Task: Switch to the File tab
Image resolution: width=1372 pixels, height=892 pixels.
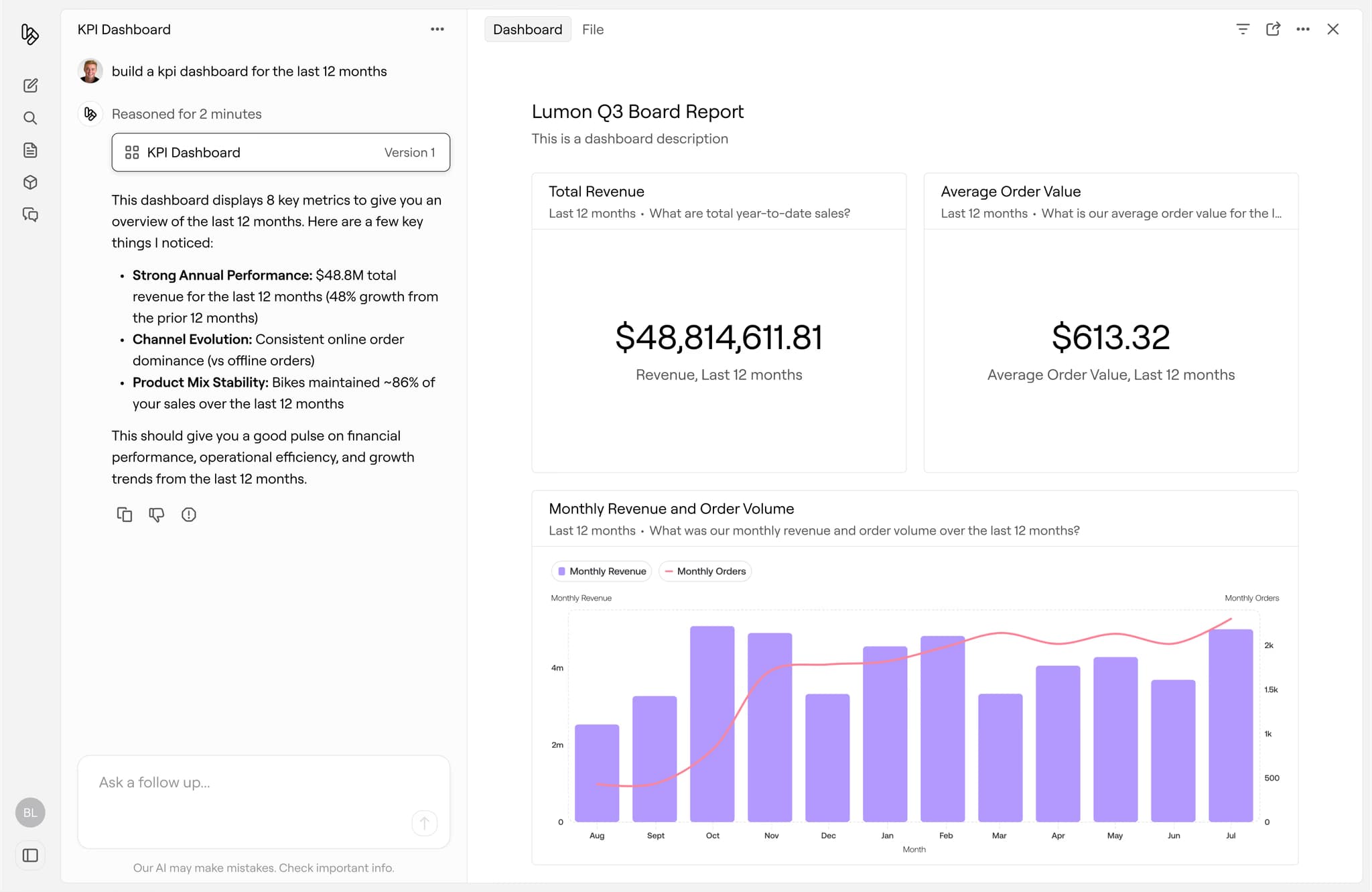Action: [x=593, y=29]
